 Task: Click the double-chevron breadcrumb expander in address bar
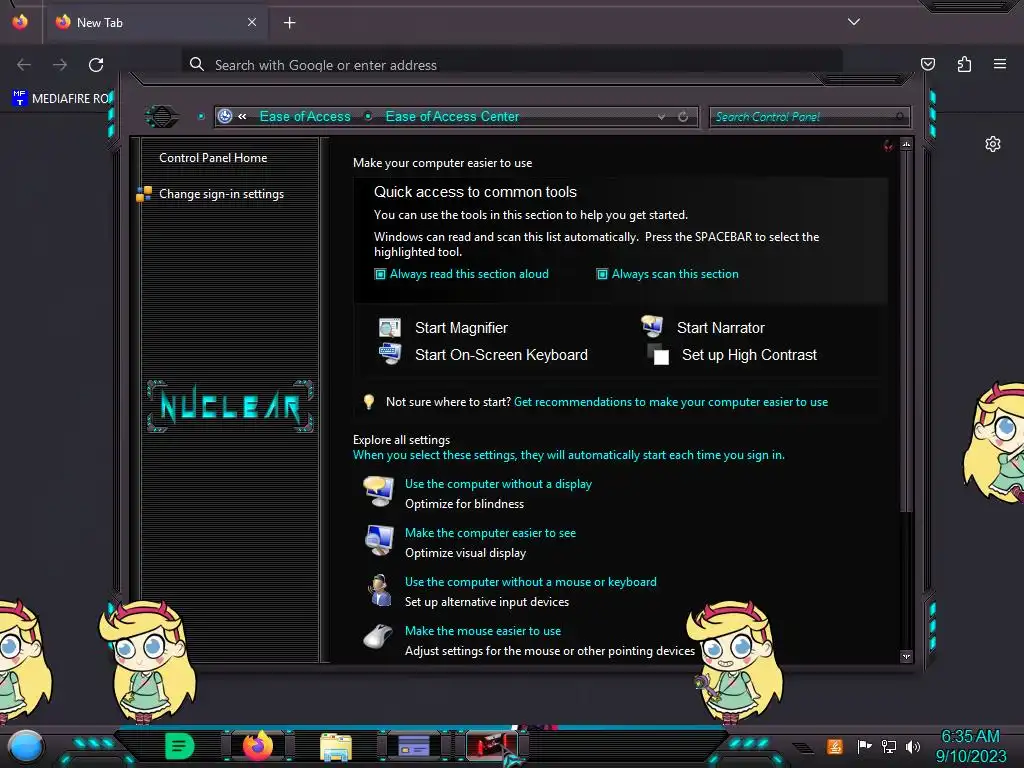242,116
